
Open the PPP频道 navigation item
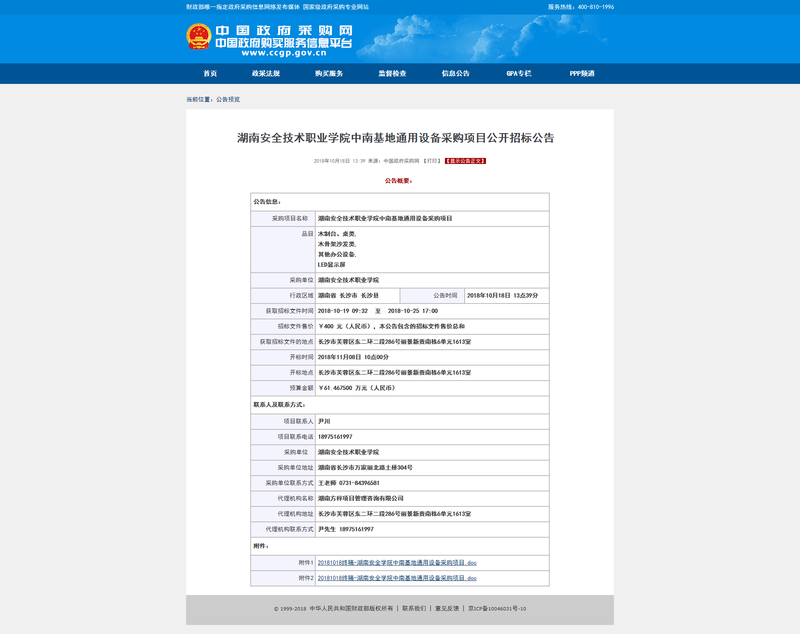click(582, 73)
